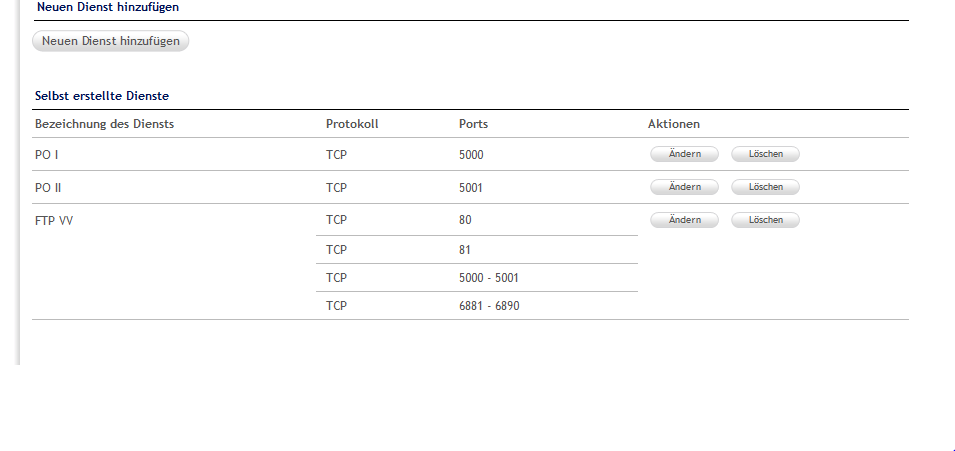
Task: Click the FTP VV service name
Action: [54, 220]
